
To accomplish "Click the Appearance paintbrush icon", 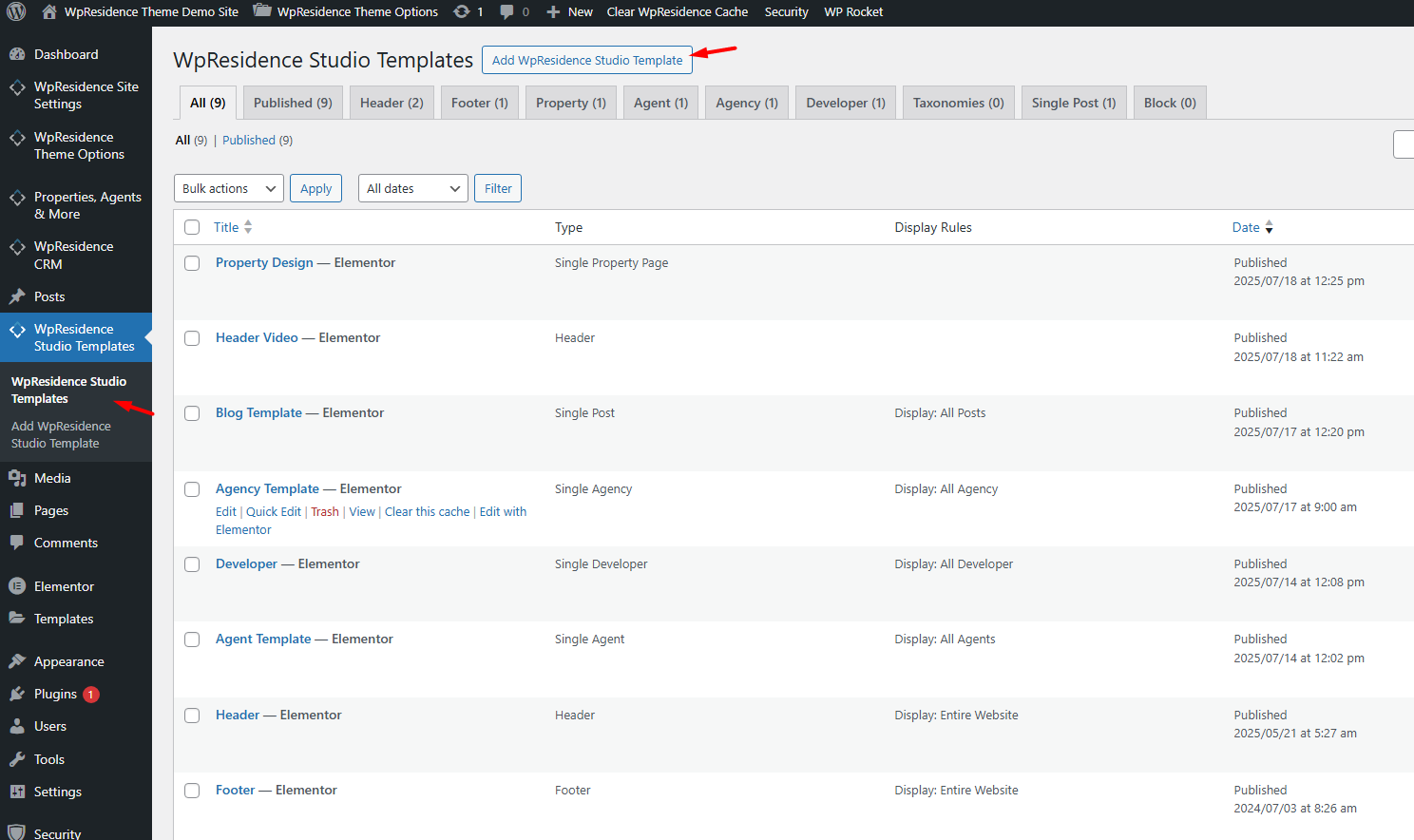I will click(x=17, y=661).
